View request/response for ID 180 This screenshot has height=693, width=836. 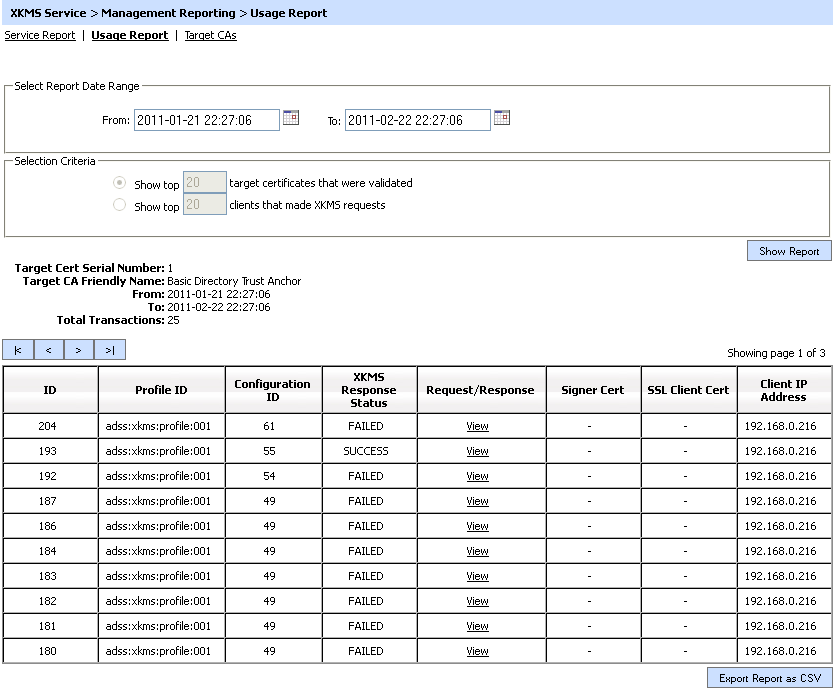(477, 651)
